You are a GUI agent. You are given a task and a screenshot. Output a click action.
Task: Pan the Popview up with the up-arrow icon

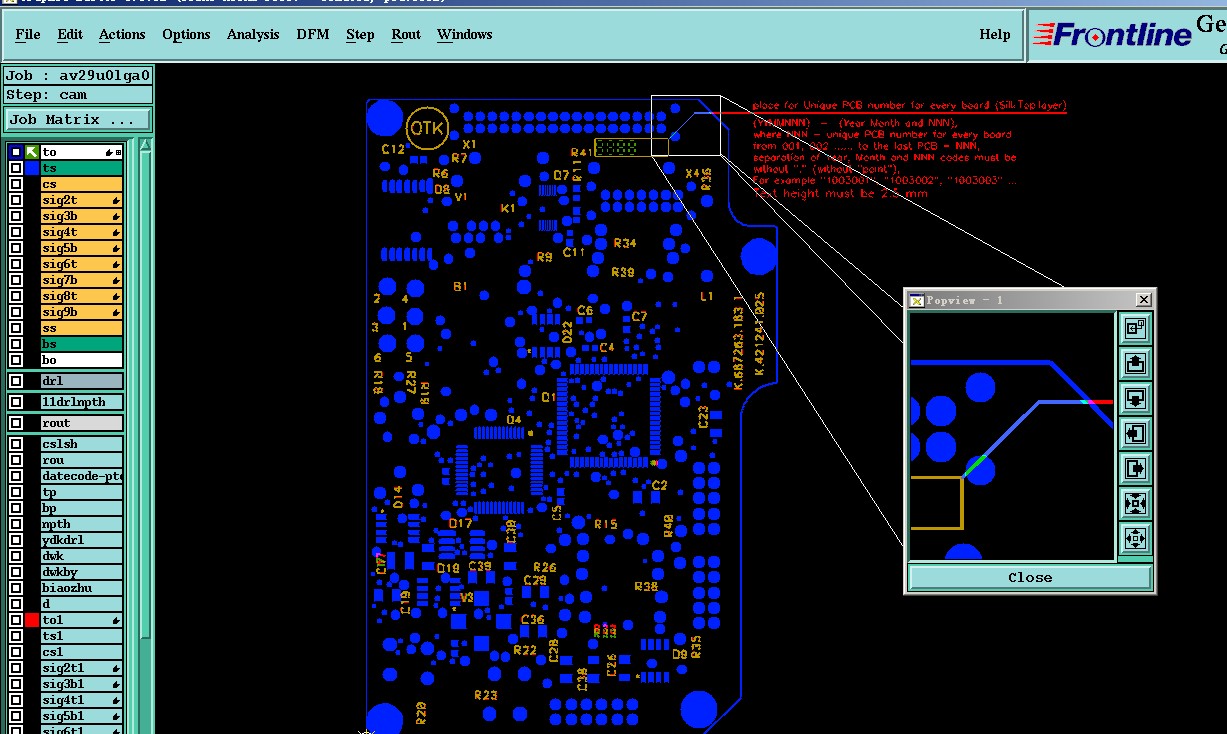[x=1134, y=363]
